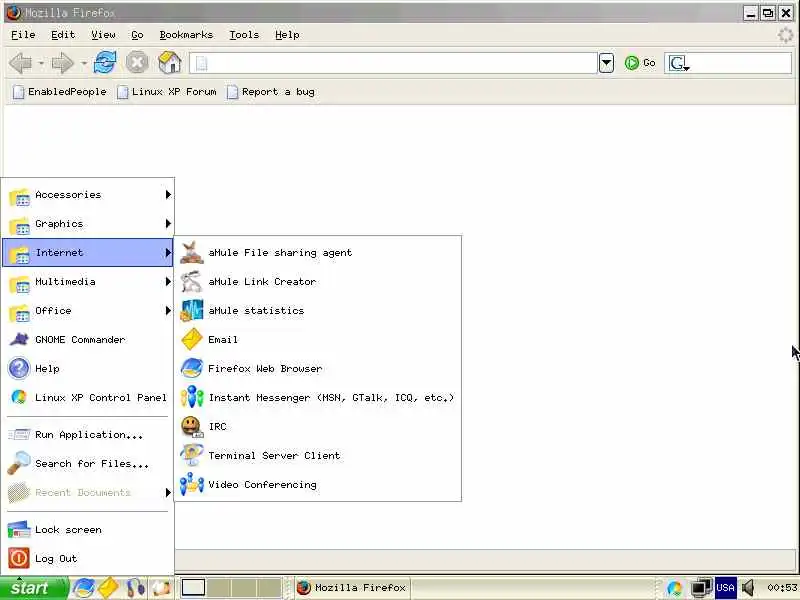The width and height of the screenshot is (800, 600).
Task: Open the Tools menu
Action: [244, 35]
